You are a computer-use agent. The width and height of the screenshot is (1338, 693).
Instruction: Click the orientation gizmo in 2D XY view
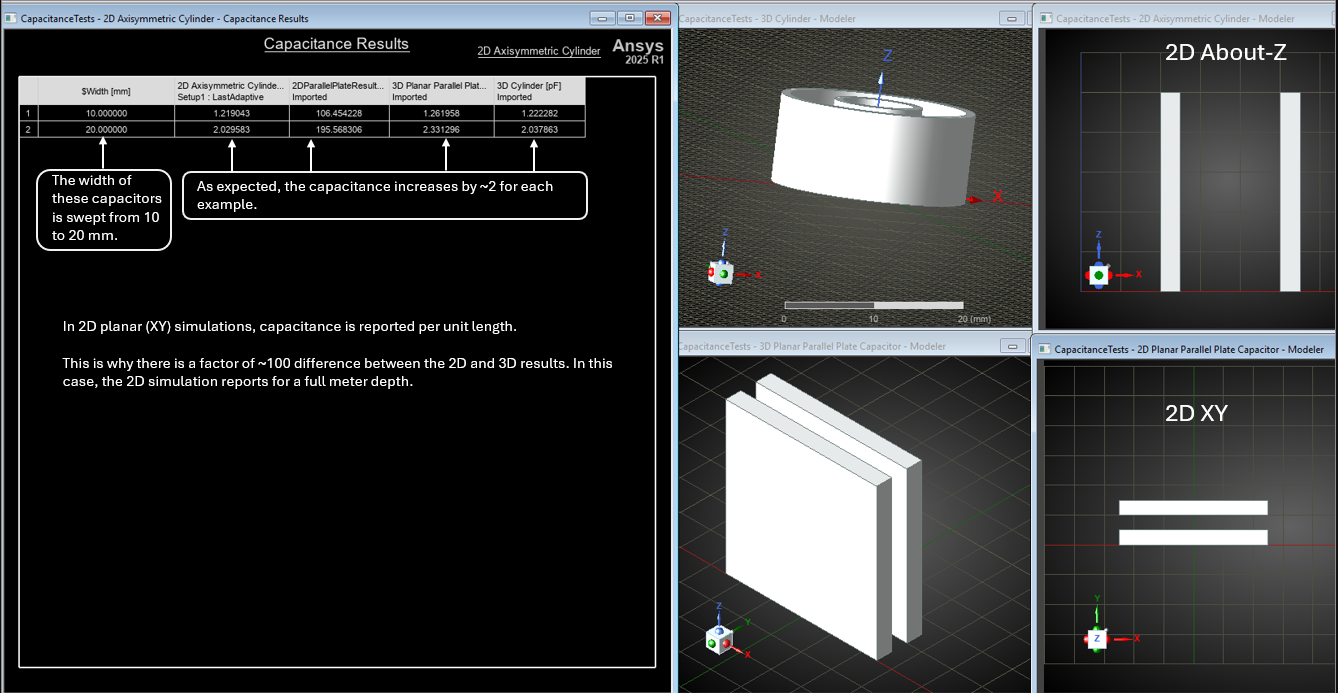1097,638
